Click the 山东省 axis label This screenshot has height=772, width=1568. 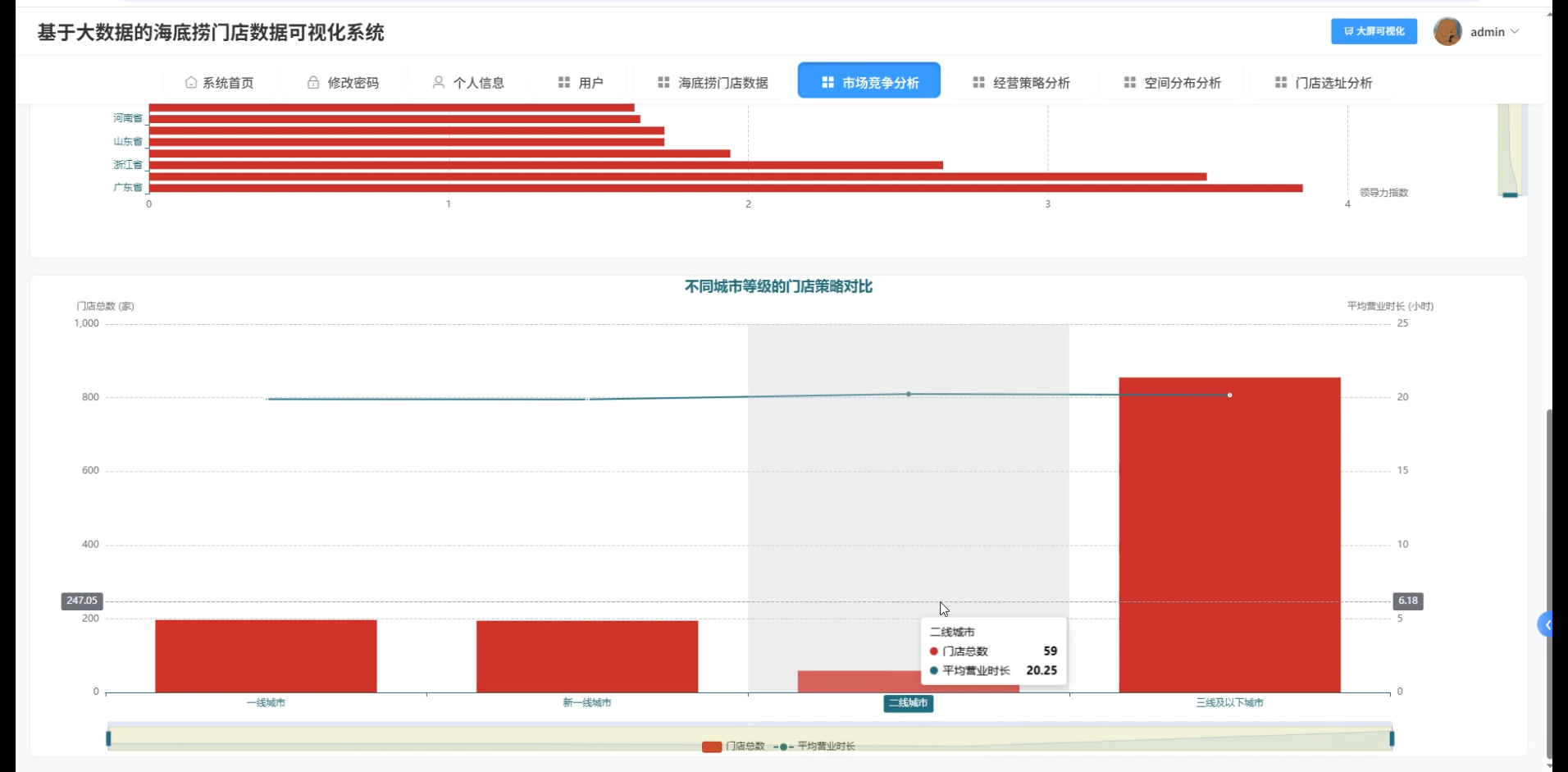pyautogui.click(x=128, y=142)
